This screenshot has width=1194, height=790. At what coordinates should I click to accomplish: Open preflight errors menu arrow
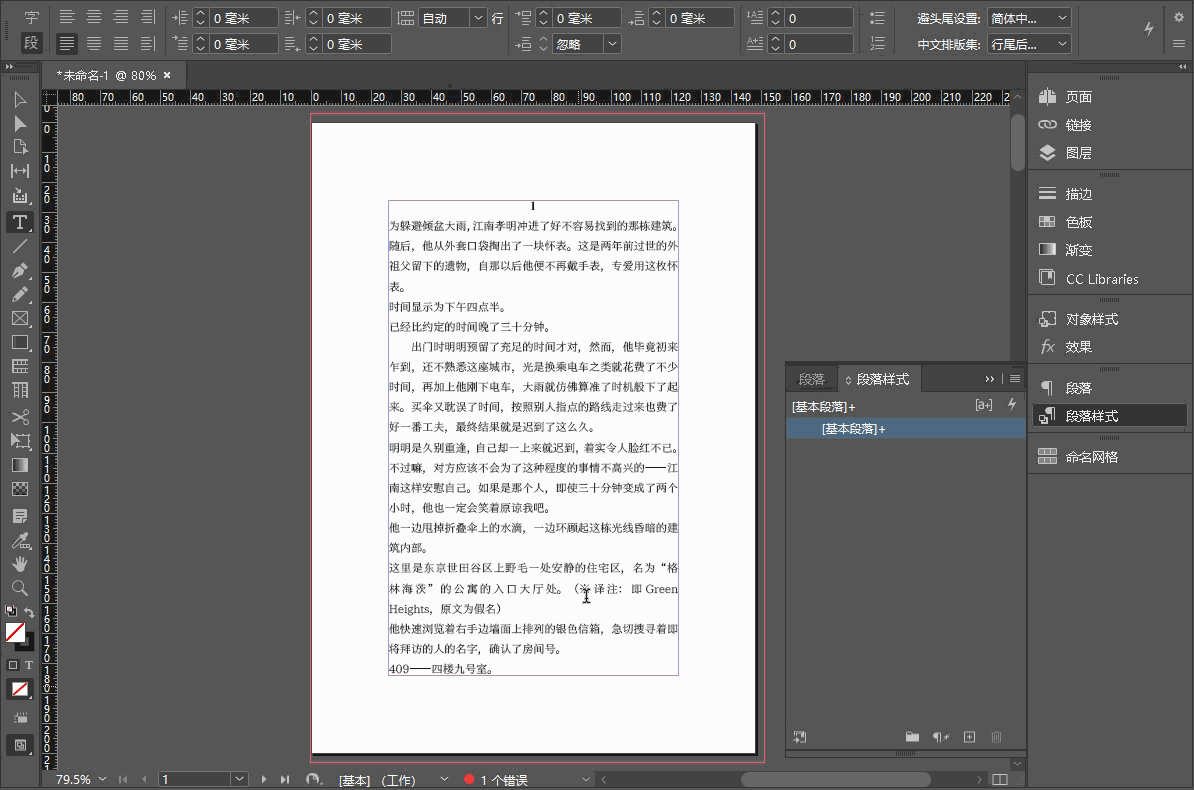[x=586, y=779]
